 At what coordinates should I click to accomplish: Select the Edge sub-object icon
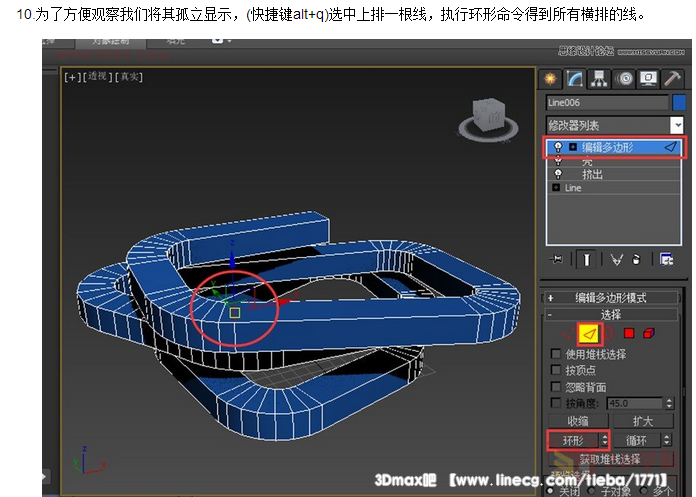589,334
